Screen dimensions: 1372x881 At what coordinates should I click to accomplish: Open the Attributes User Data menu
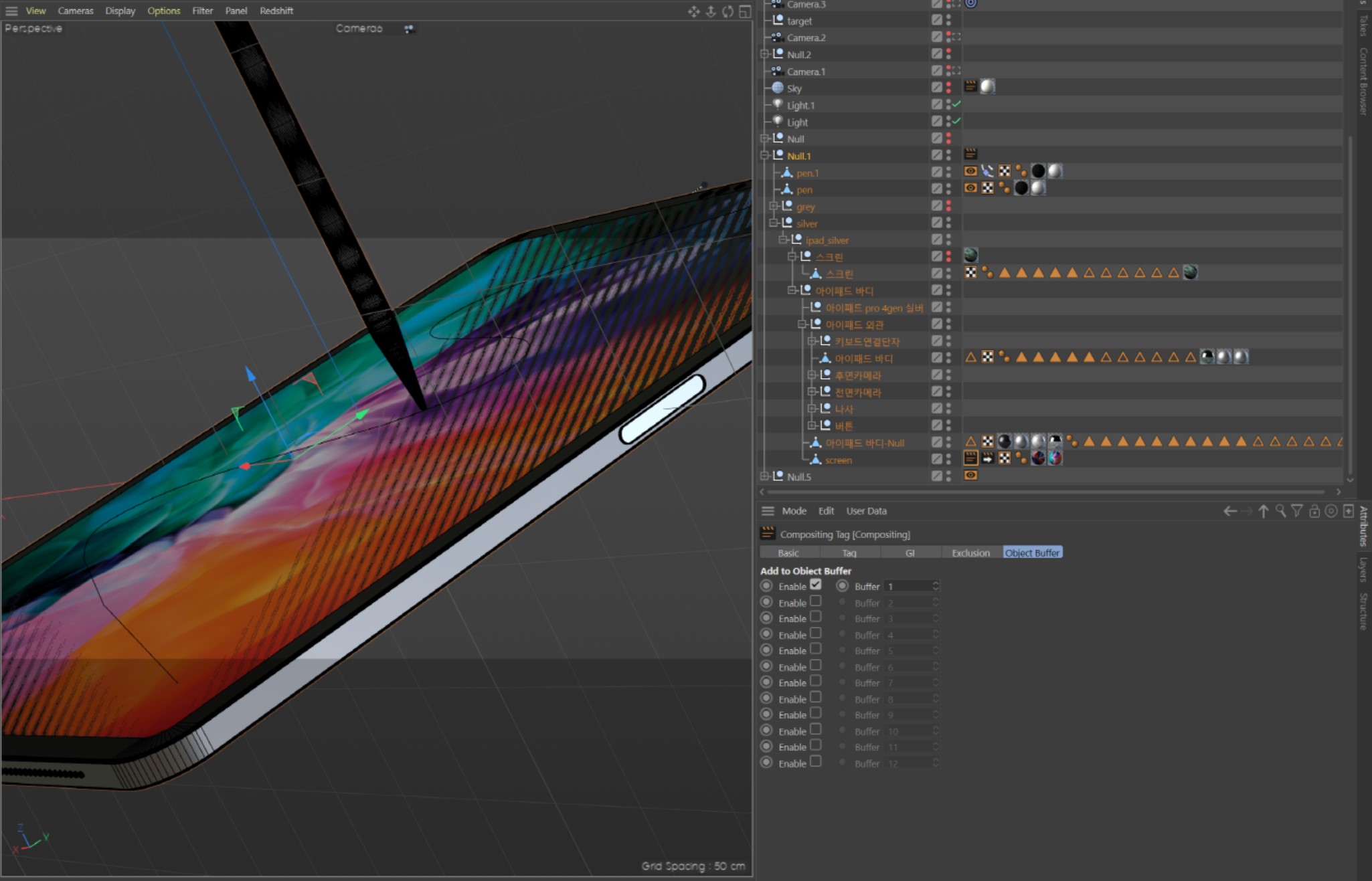tap(866, 511)
